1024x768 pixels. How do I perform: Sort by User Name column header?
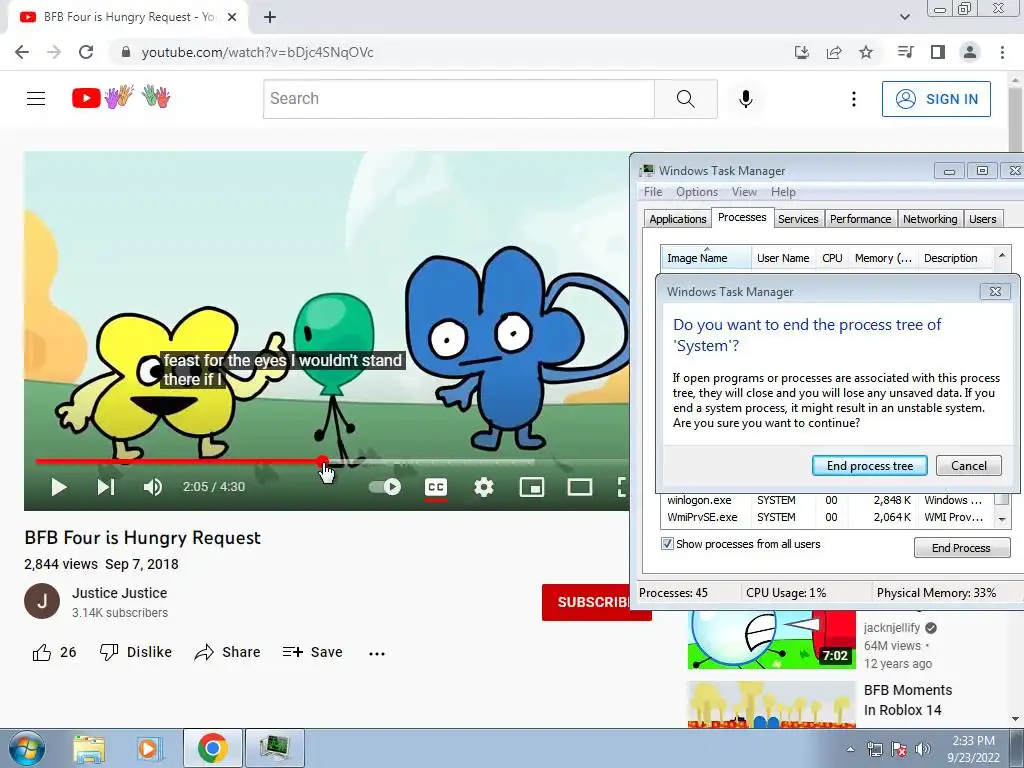click(x=783, y=258)
